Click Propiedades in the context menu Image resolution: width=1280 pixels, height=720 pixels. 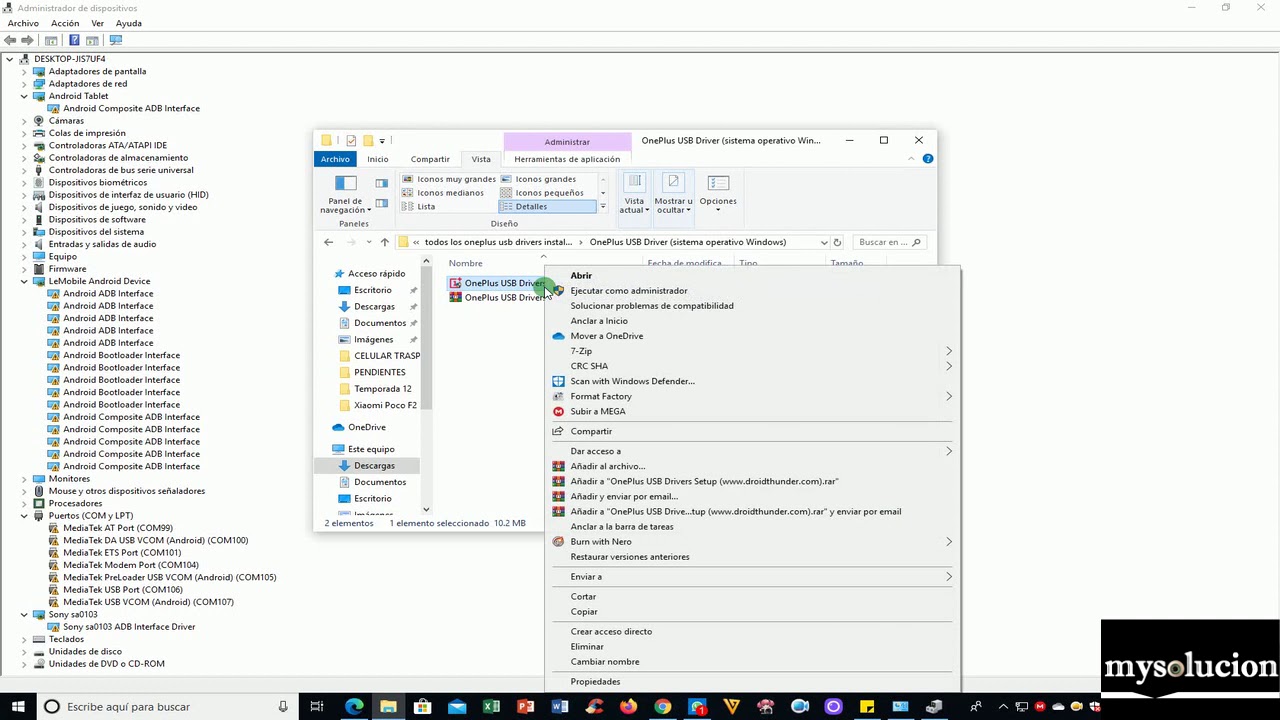[x=595, y=682]
